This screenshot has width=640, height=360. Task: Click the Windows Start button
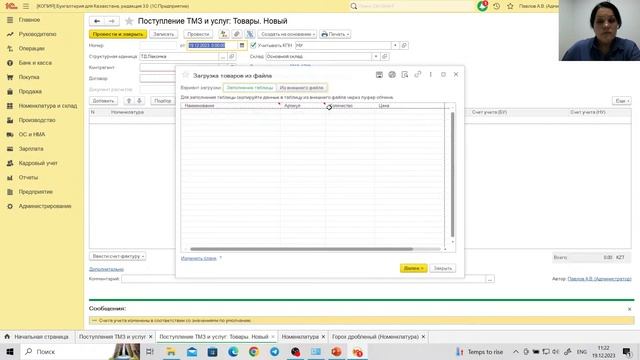coord(10,351)
